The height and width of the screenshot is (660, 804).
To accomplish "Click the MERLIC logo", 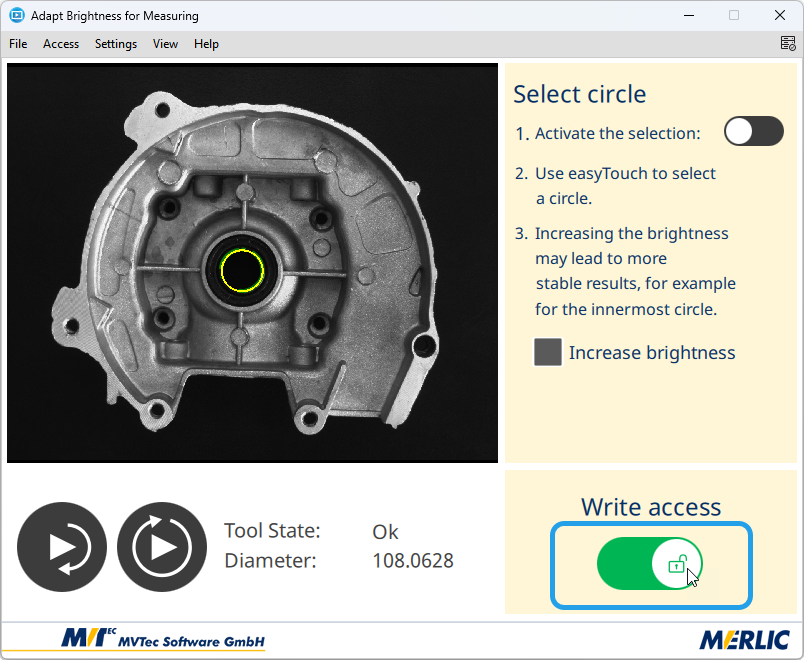I will [x=744, y=639].
